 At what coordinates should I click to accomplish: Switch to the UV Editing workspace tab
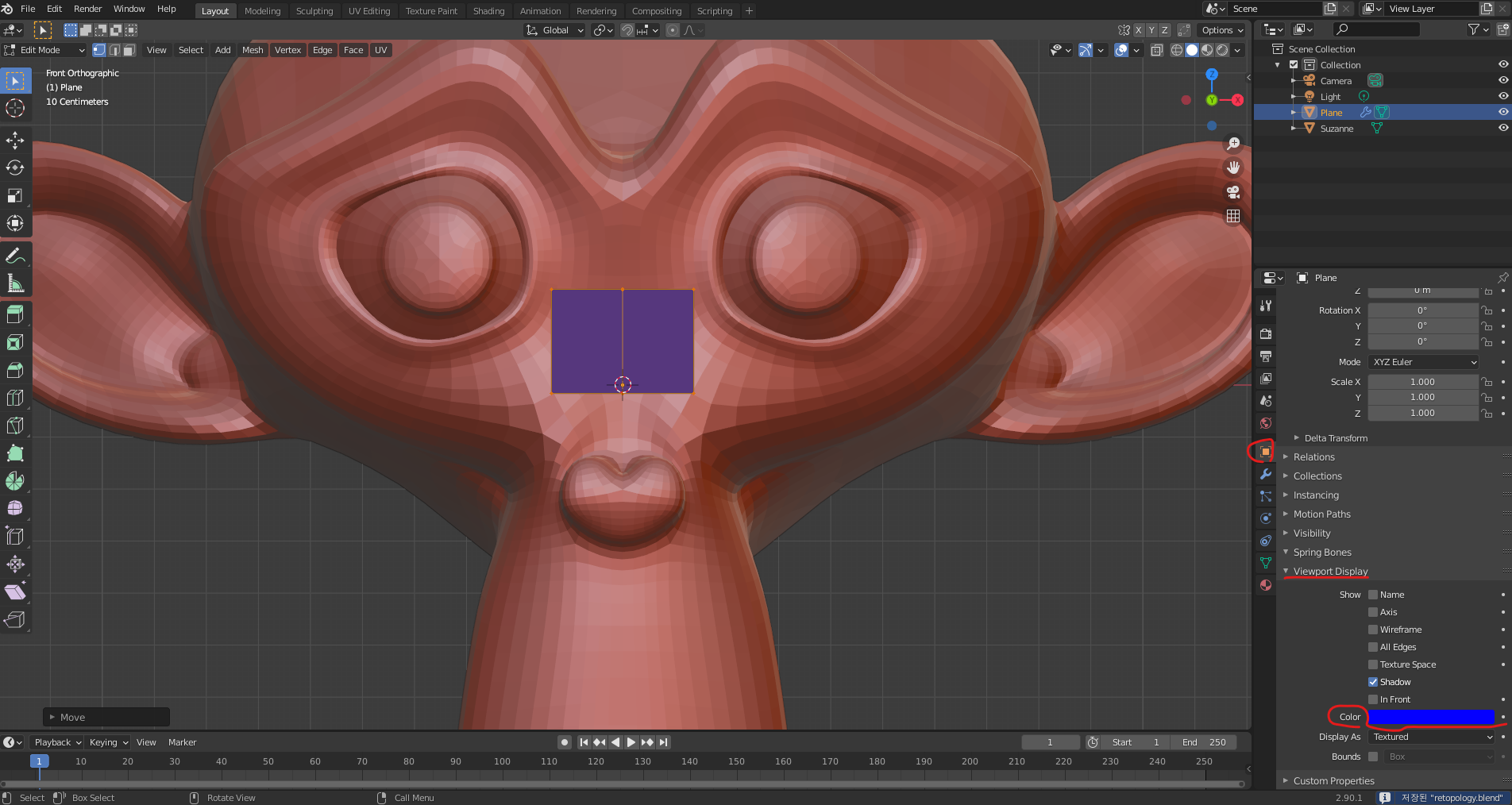369,11
